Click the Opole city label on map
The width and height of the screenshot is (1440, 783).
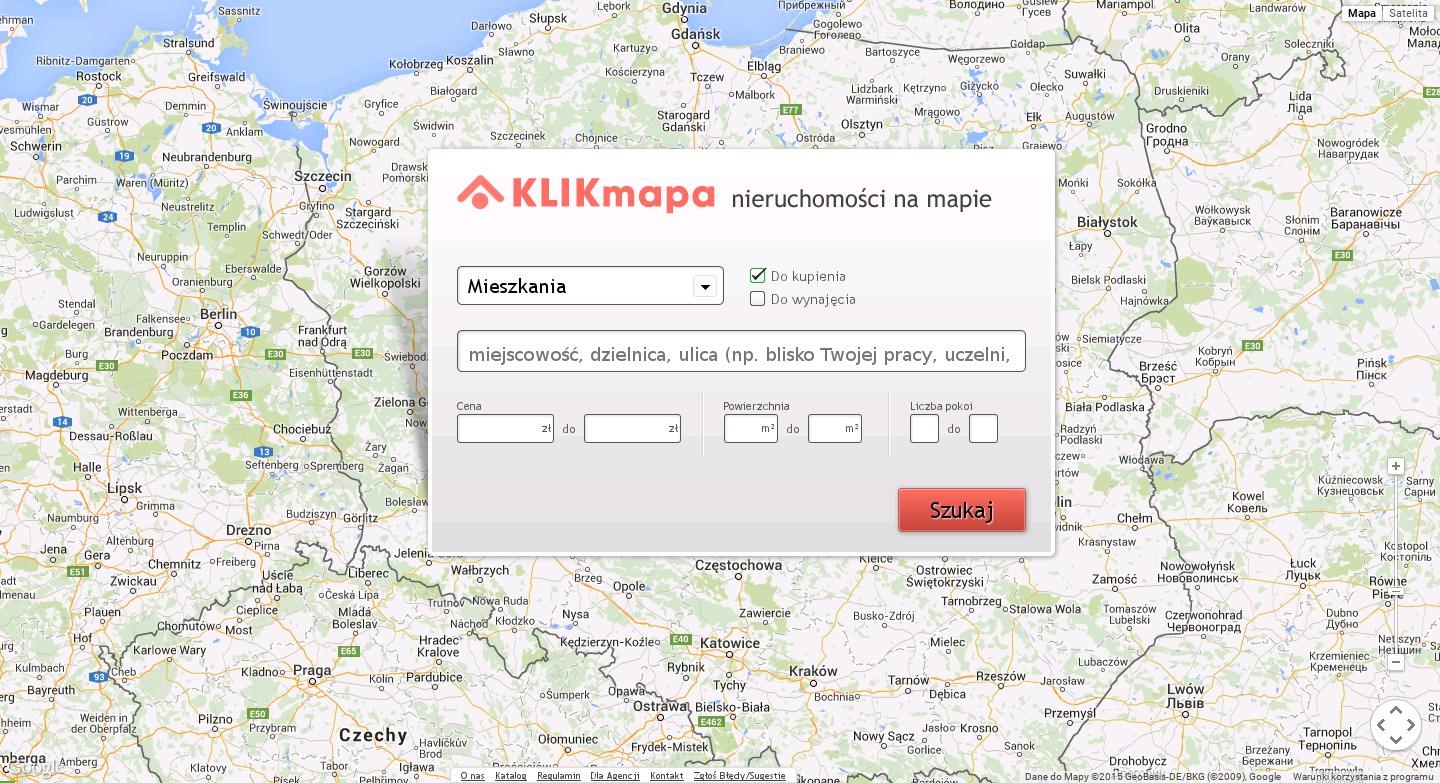pyautogui.click(x=629, y=586)
